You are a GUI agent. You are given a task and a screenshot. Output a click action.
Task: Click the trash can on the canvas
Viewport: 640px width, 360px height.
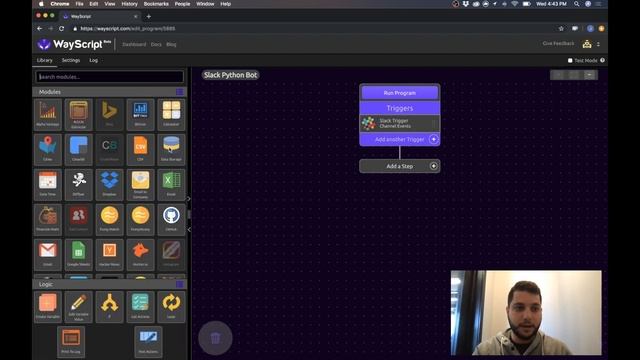point(215,338)
